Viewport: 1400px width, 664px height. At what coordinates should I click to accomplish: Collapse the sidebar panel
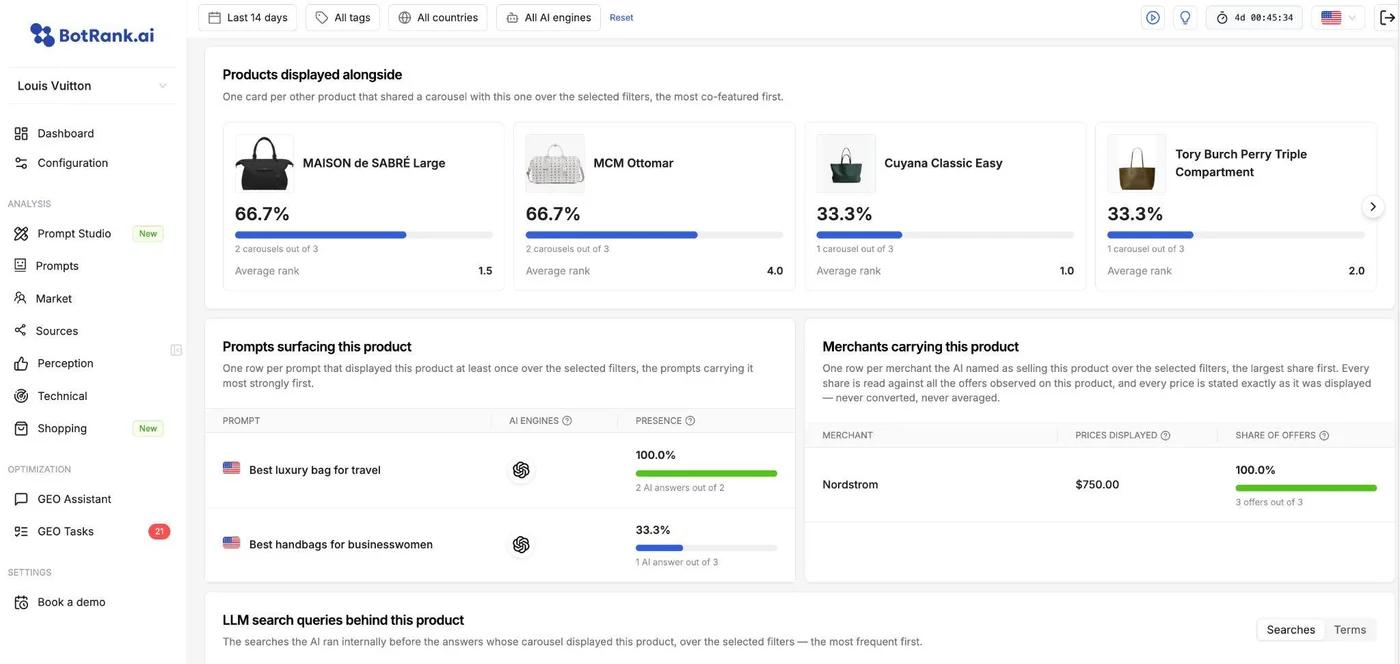click(x=176, y=350)
